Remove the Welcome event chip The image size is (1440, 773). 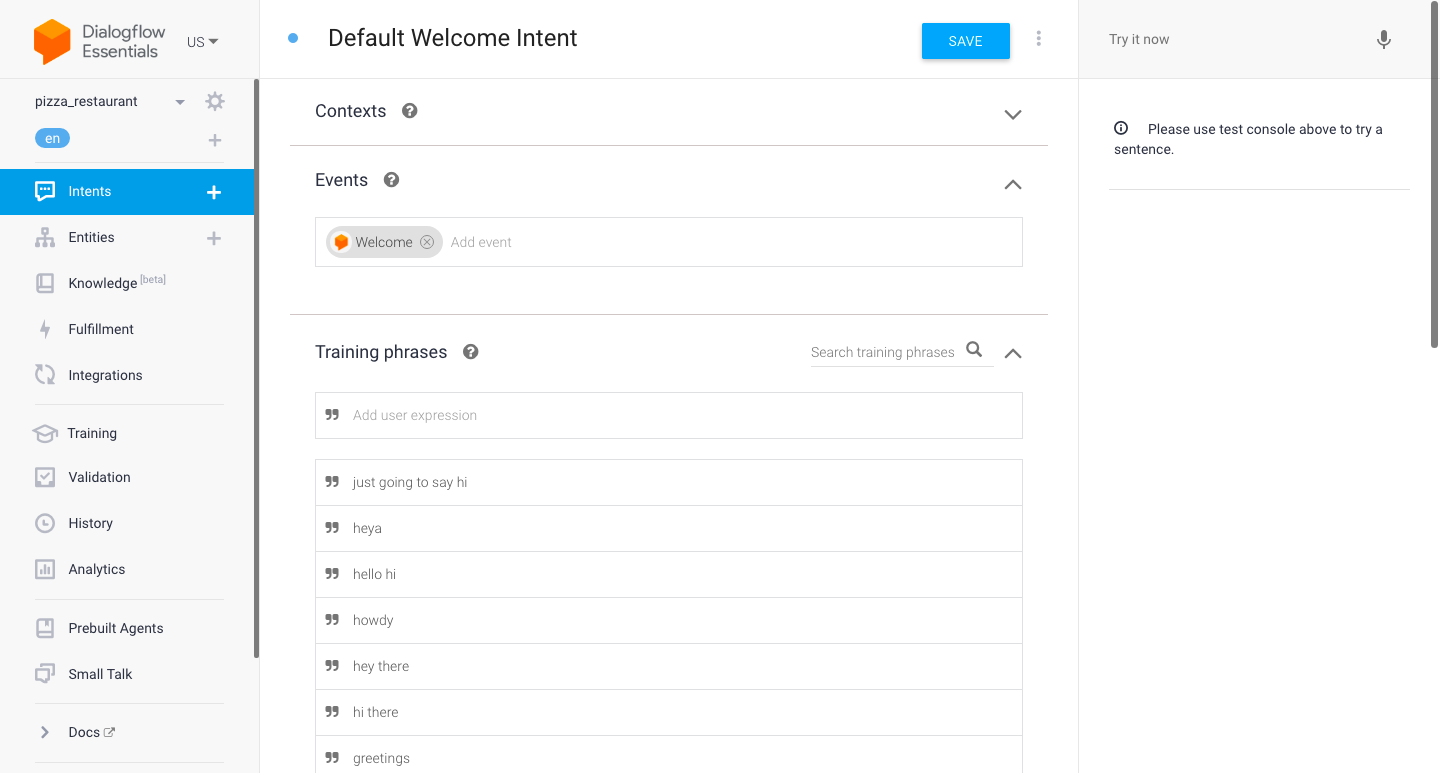(427, 242)
